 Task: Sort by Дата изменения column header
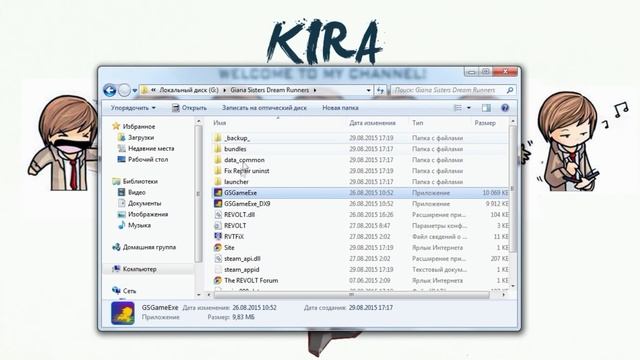[373, 123]
